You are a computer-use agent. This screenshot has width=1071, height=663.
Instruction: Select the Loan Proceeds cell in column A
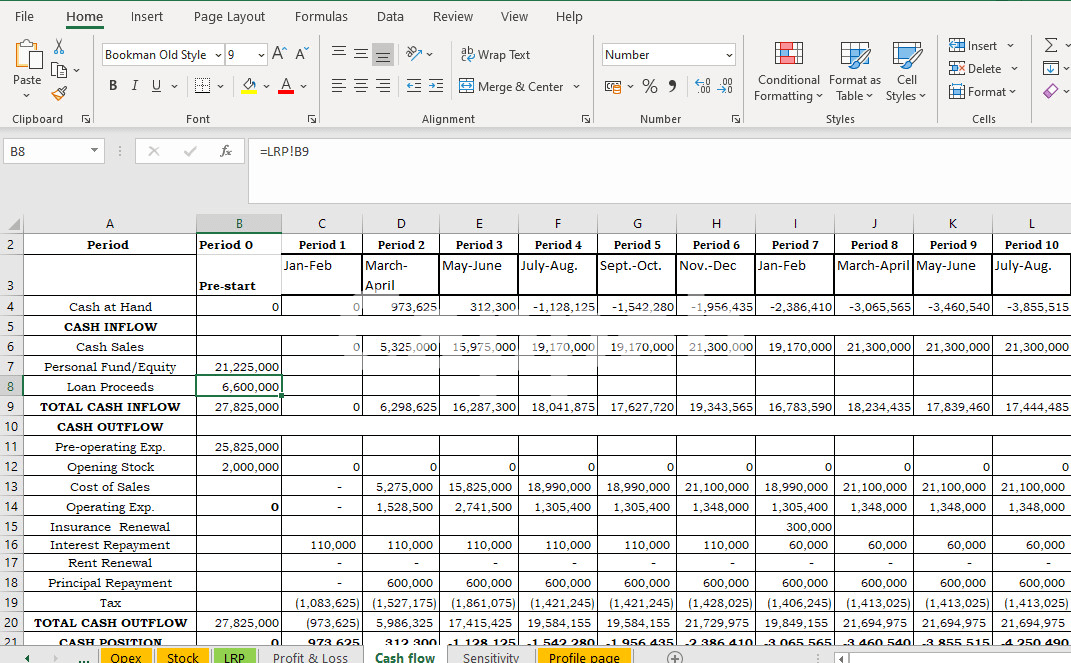(110, 387)
